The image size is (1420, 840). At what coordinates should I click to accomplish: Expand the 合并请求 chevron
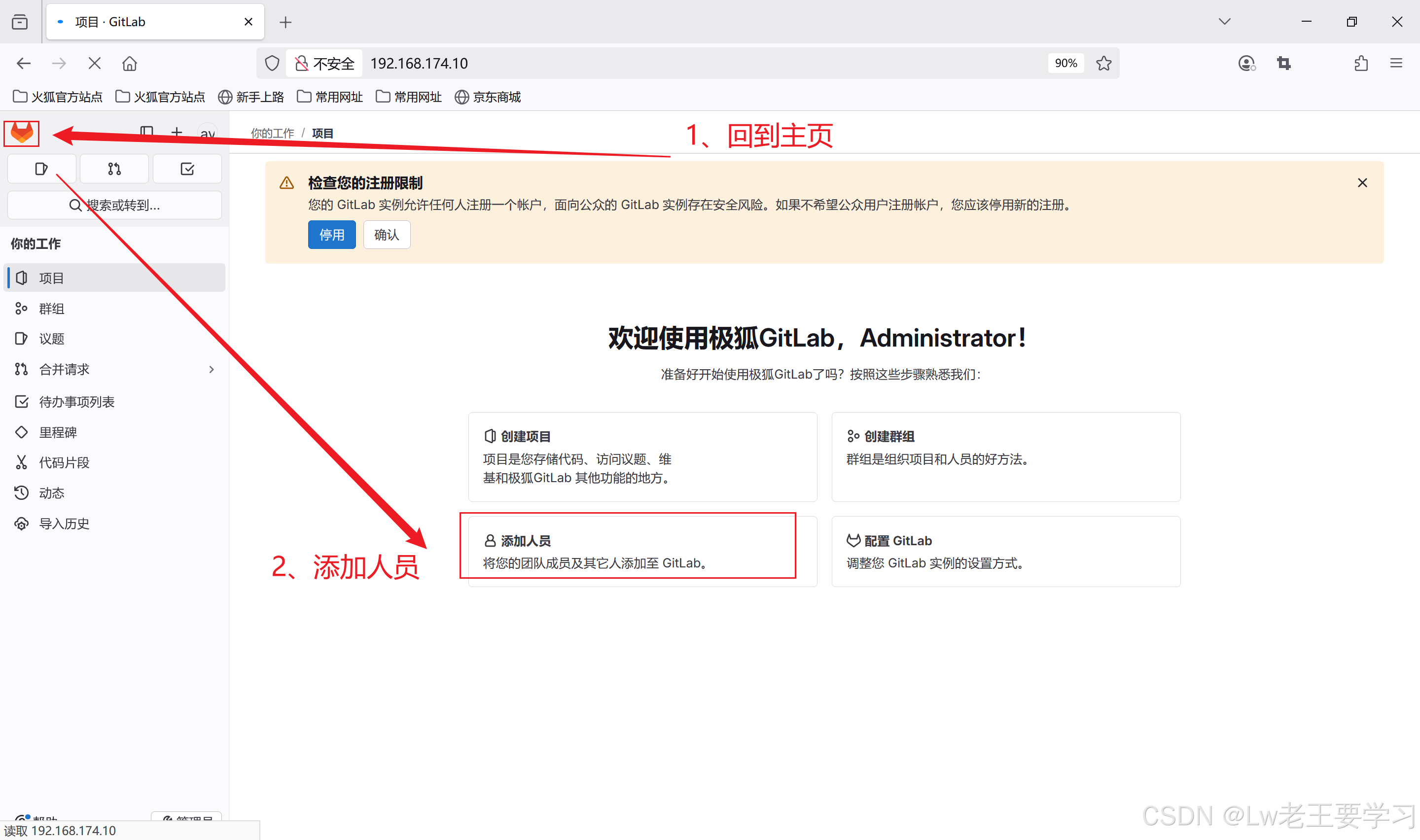(x=212, y=370)
